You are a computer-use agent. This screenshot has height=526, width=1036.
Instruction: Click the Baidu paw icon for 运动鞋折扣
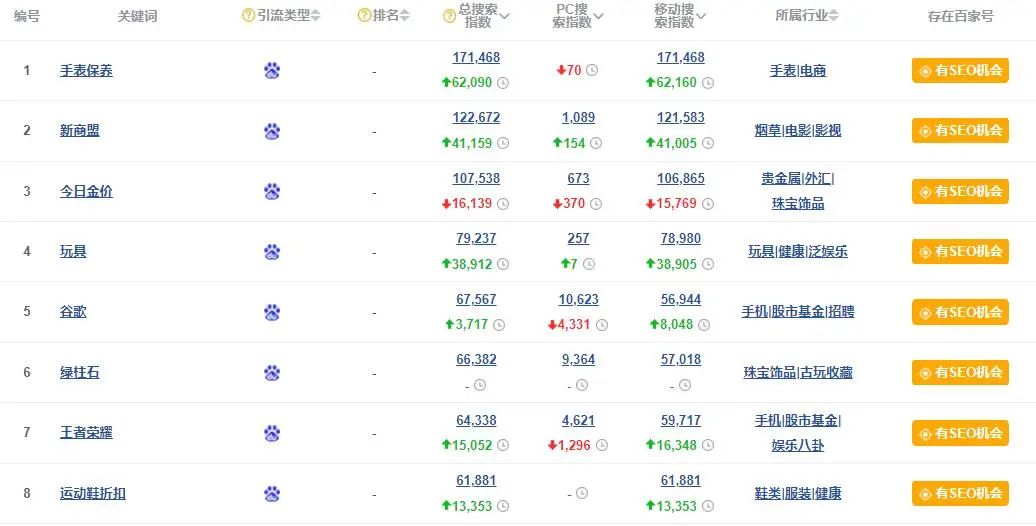[x=272, y=494]
